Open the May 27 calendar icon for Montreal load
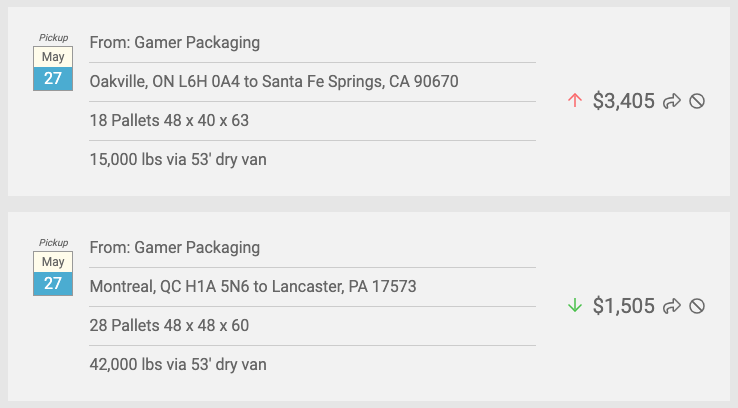Screen dimensions: 738x408 (x=53, y=273)
